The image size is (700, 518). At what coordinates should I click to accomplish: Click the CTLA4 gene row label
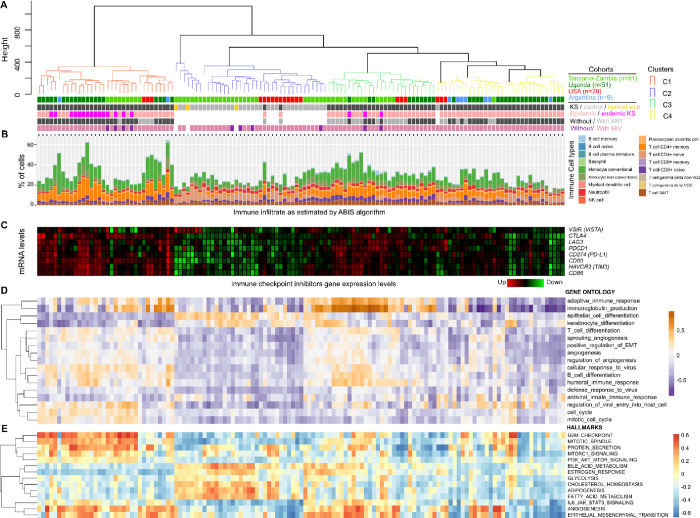[x=577, y=235]
